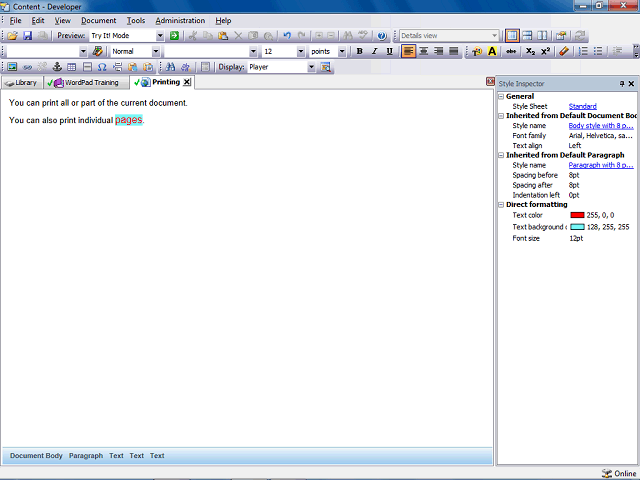Screen dimensions: 640x480
Task: Undo the last action
Action: tap(287, 36)
